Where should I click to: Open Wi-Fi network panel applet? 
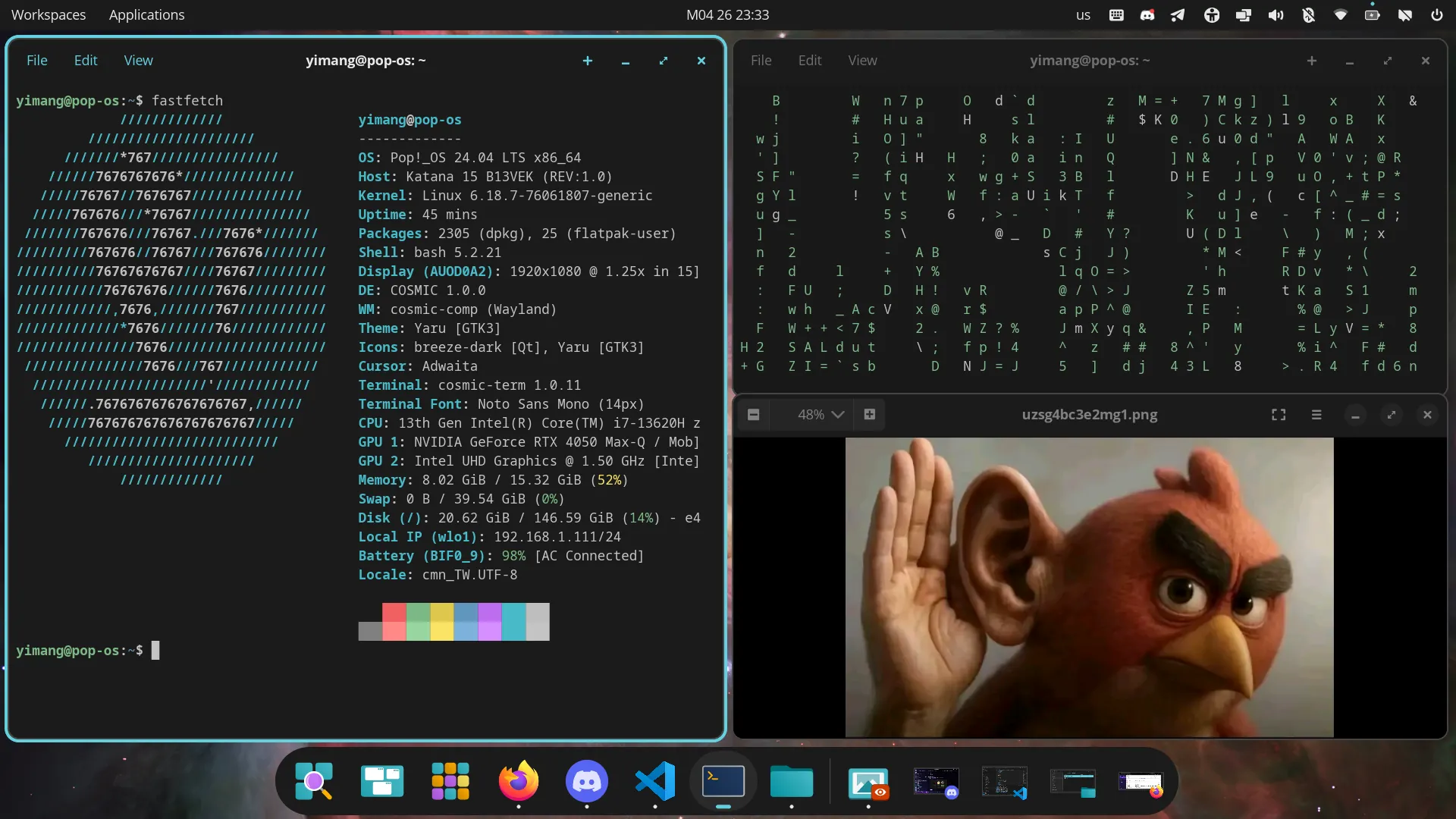[x=1340, y=15]
